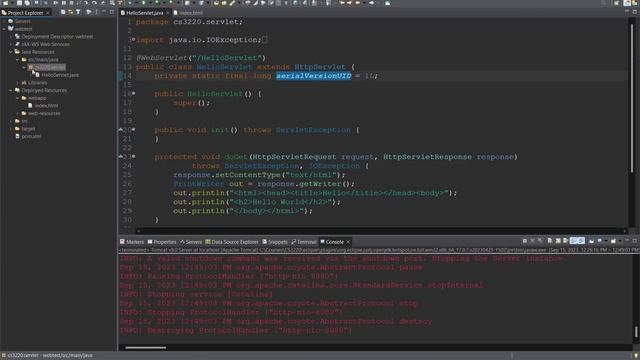640x360 pixels.
Task: Click the Save All icon in main toolbar
Action: click(27, 3)
